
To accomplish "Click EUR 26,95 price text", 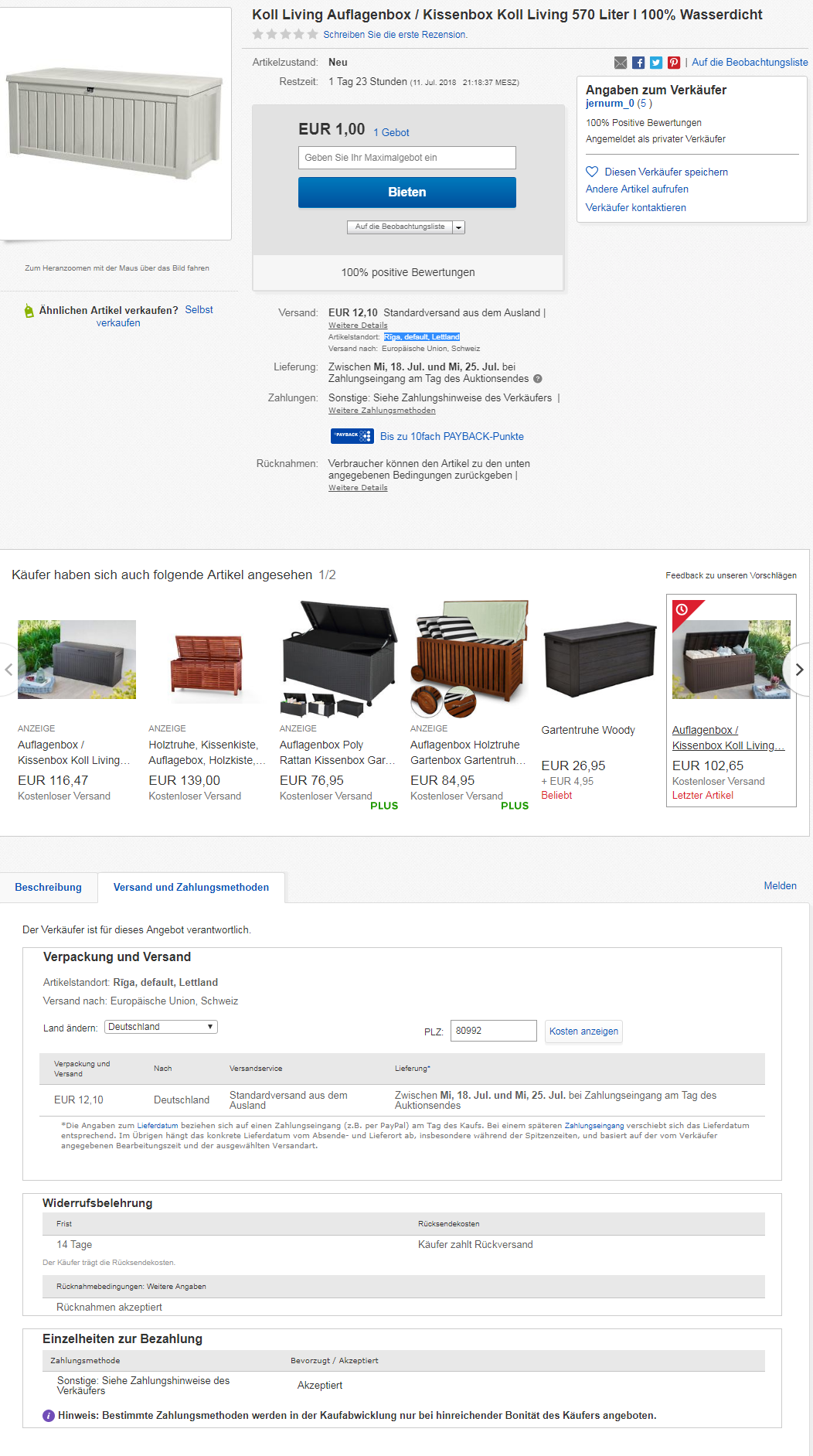I will coord(573,766).
